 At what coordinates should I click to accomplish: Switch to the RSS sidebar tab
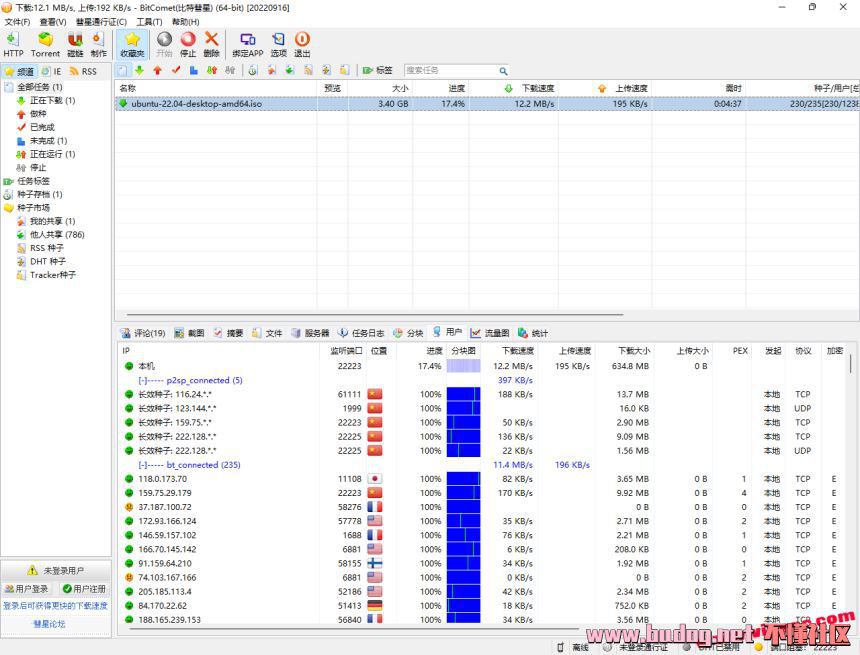(x=83, y=72)
